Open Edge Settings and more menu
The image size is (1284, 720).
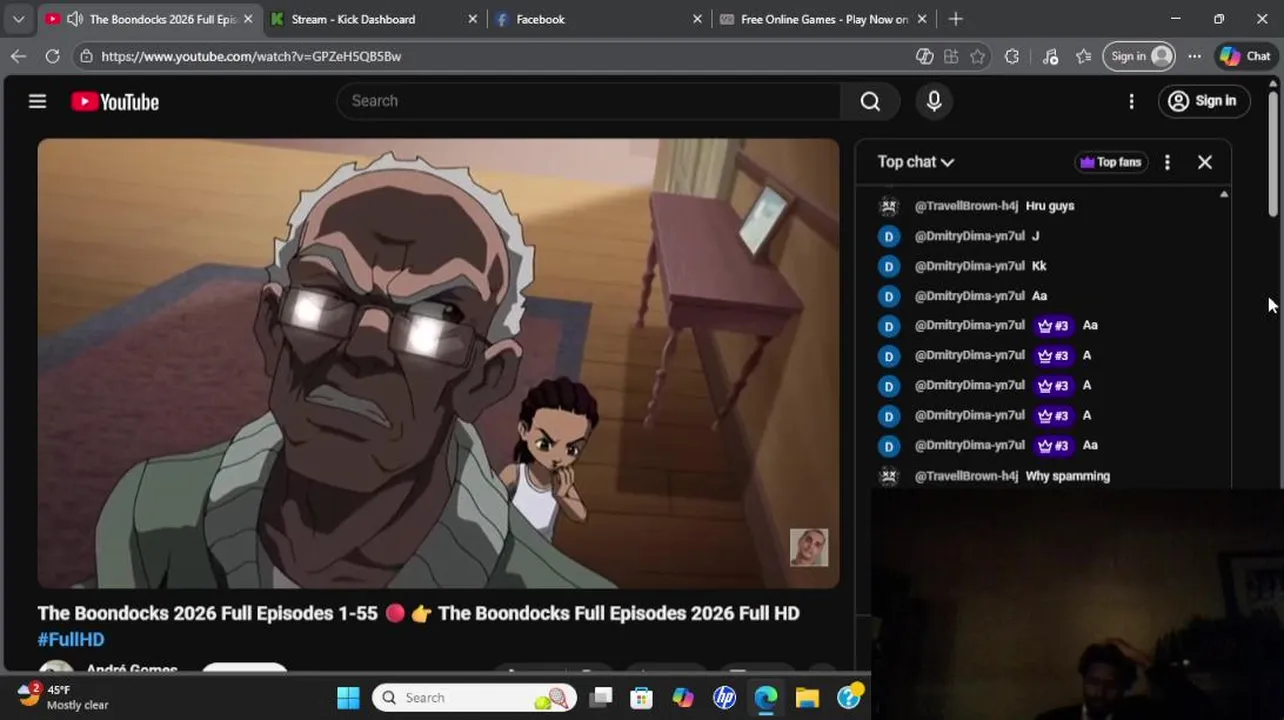click(1194, 56)
